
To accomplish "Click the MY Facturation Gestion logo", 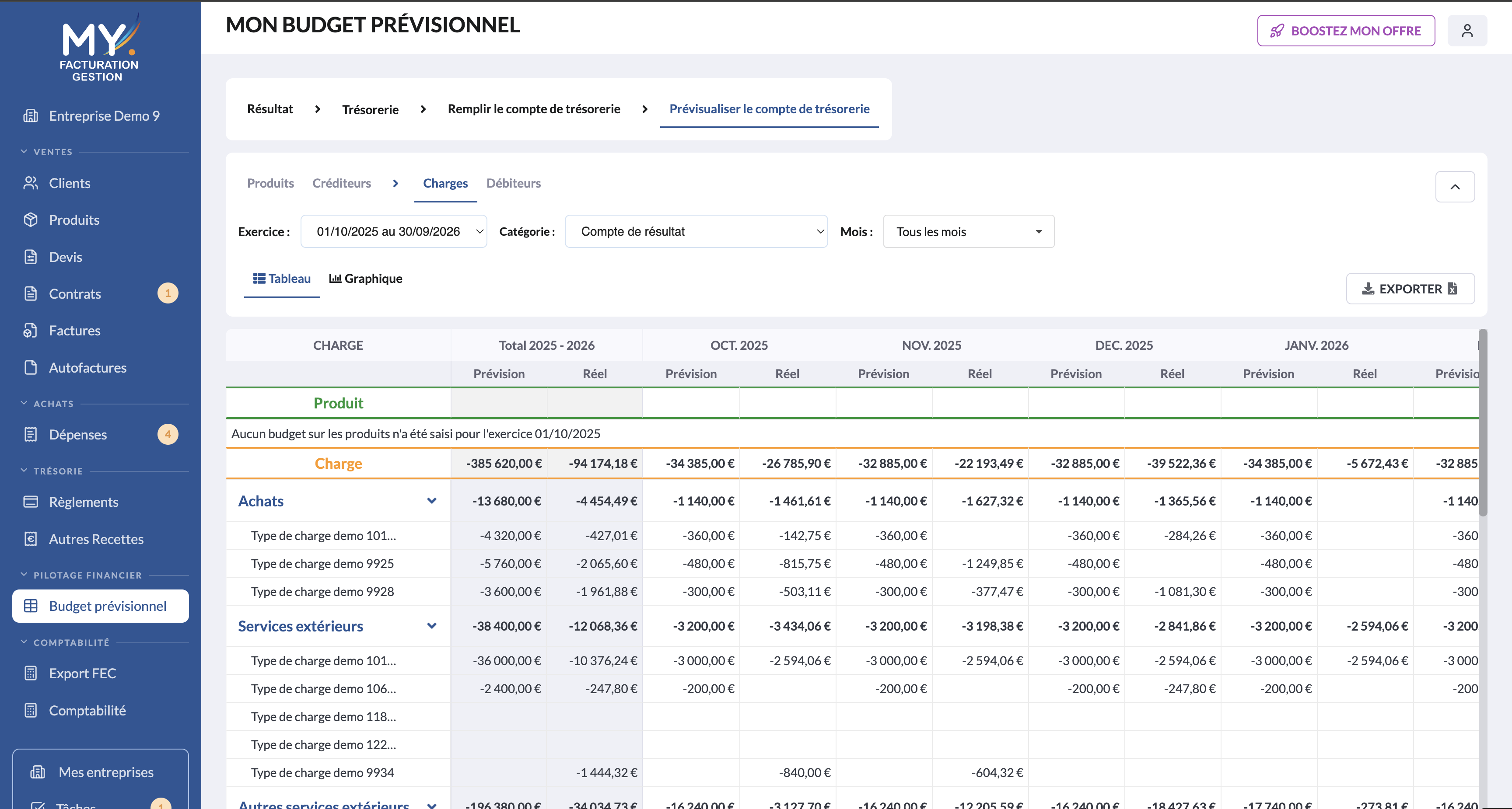I will tap(100, 47).
